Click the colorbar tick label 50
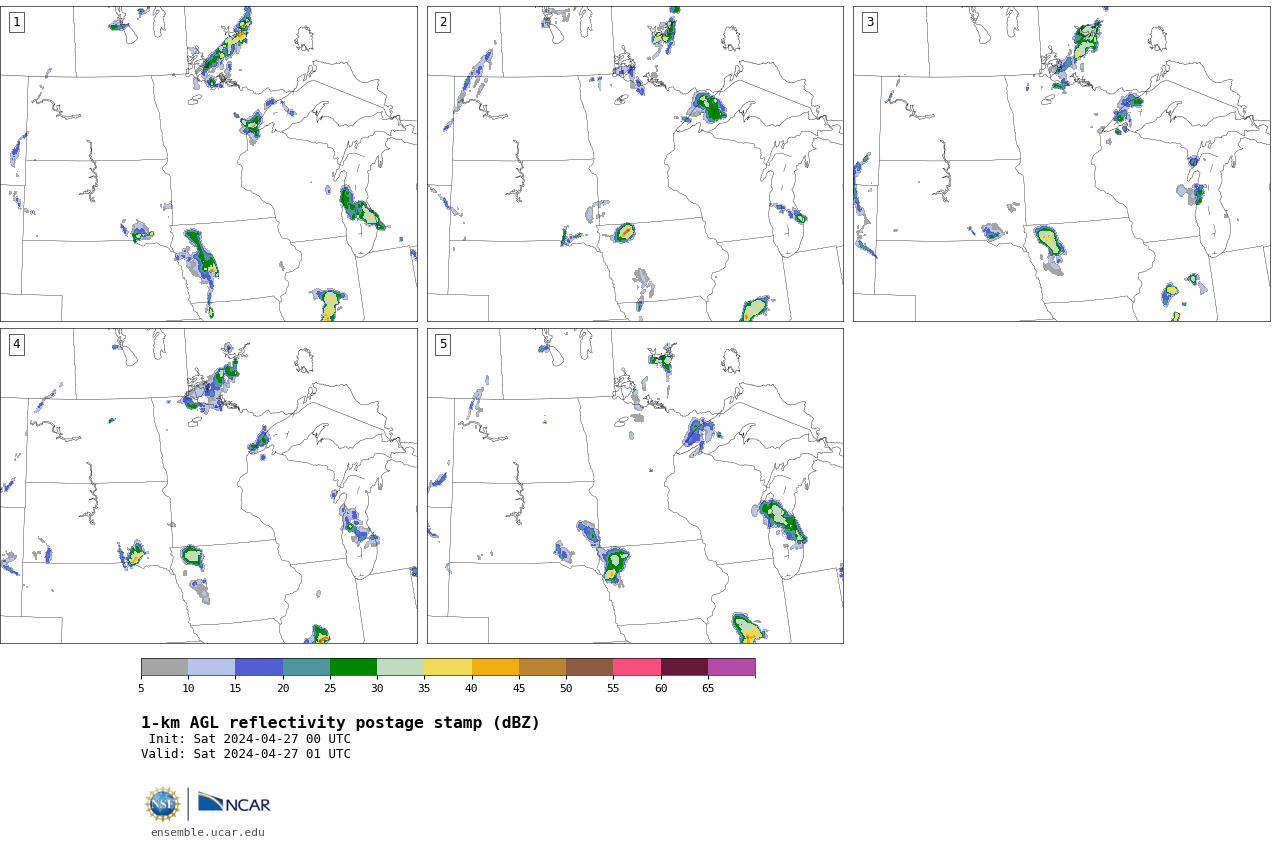This screenshot has height=844, width=1280. click(x=566, y=688)
